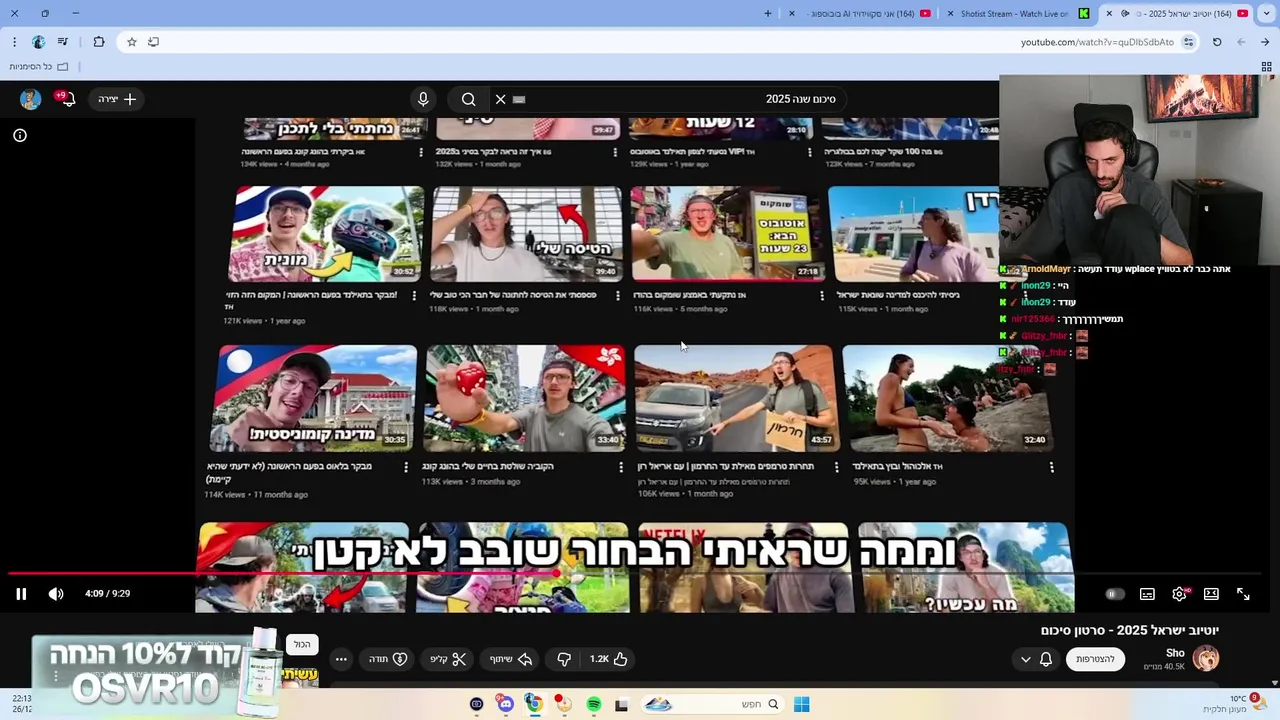This screenshot has width=1280, height=720.
Task: Close the 'Shotist Stream' tab
Action: pos(951,14)
